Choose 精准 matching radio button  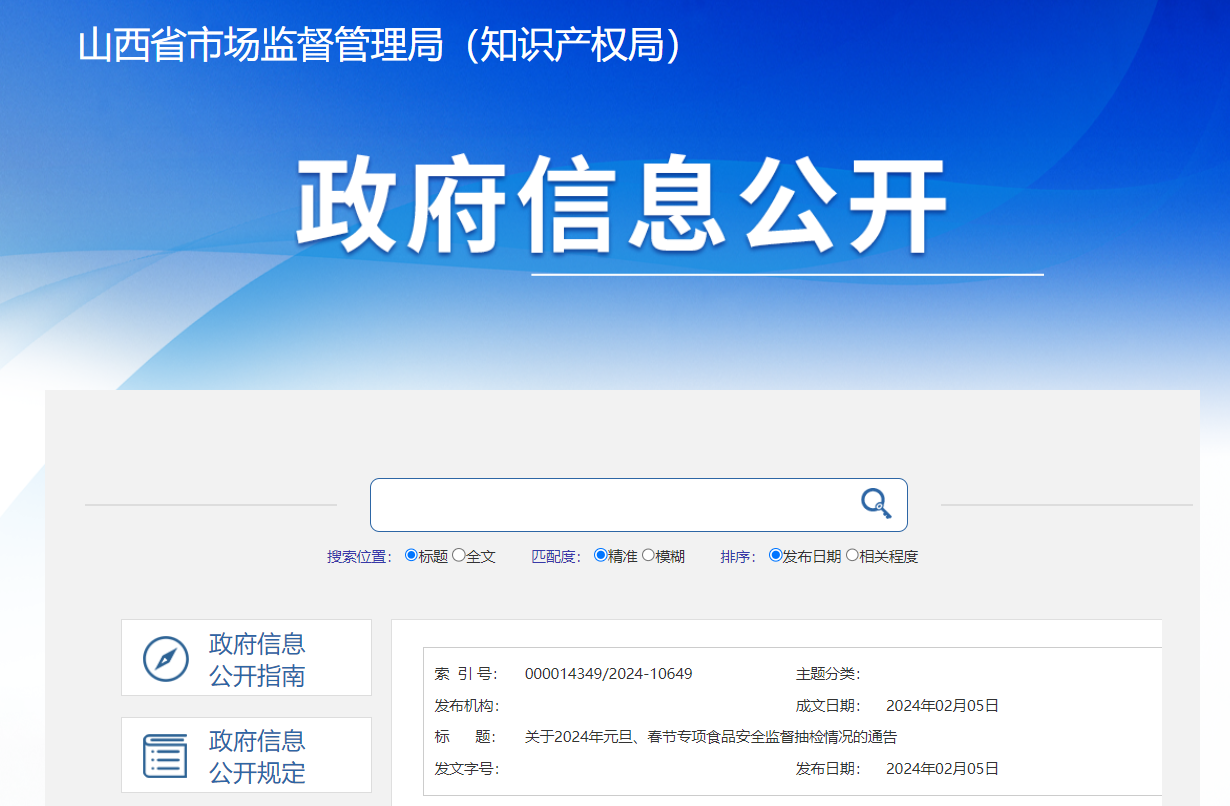pyautogui.click(x=600, y=556)
